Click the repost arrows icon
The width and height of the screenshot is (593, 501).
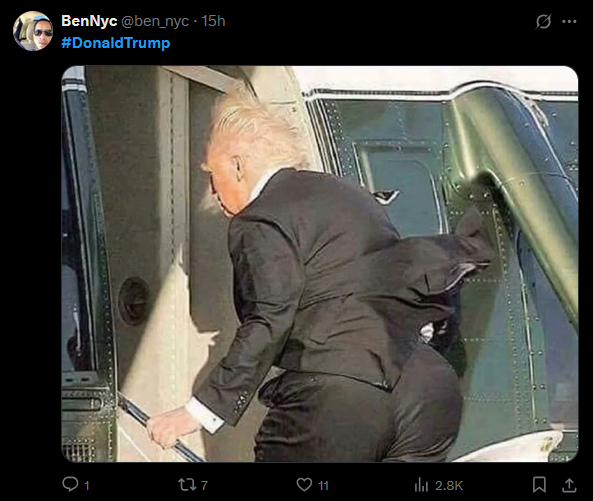(186, 485)
